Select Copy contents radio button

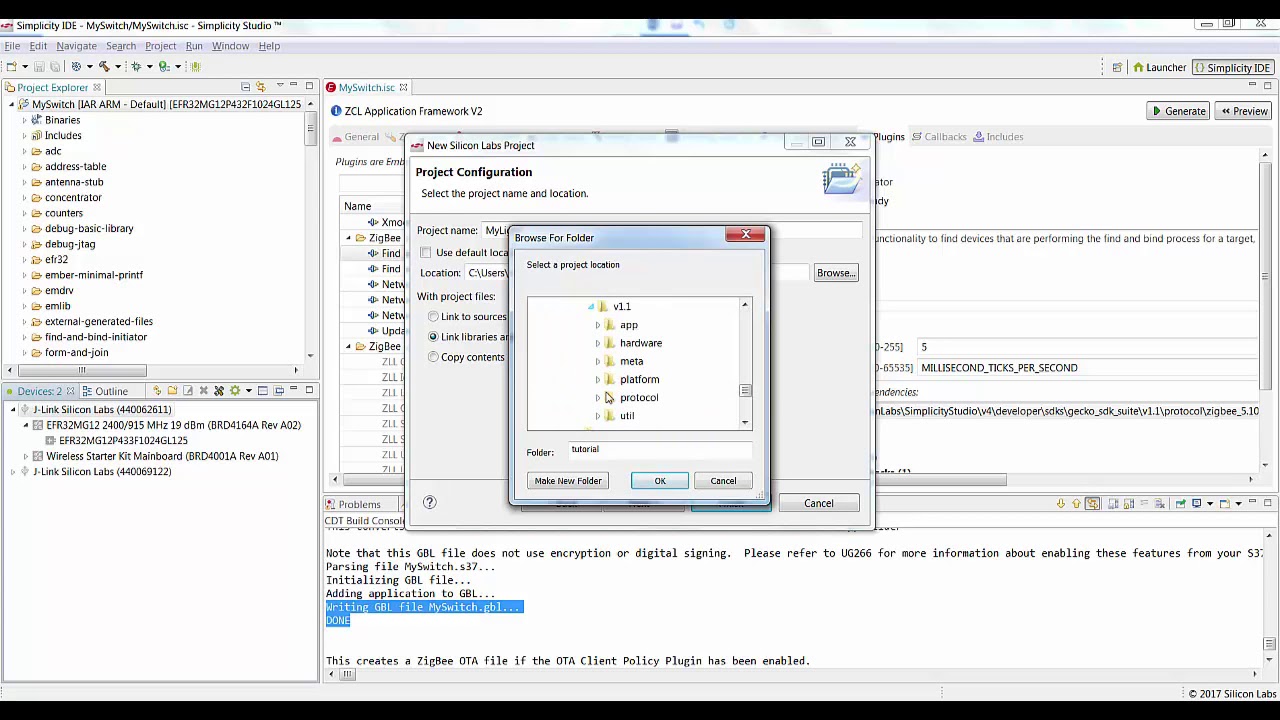(x=433, y=357)
